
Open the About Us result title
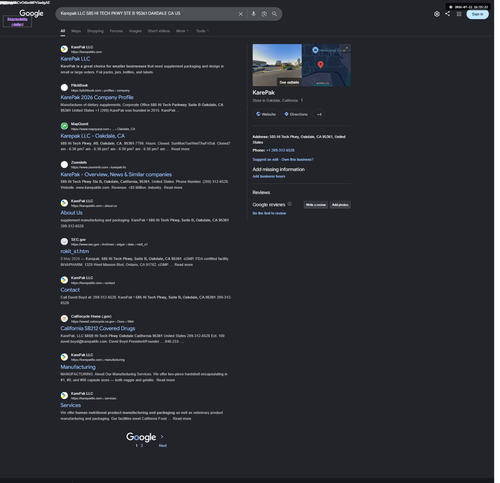coord(71,213)
